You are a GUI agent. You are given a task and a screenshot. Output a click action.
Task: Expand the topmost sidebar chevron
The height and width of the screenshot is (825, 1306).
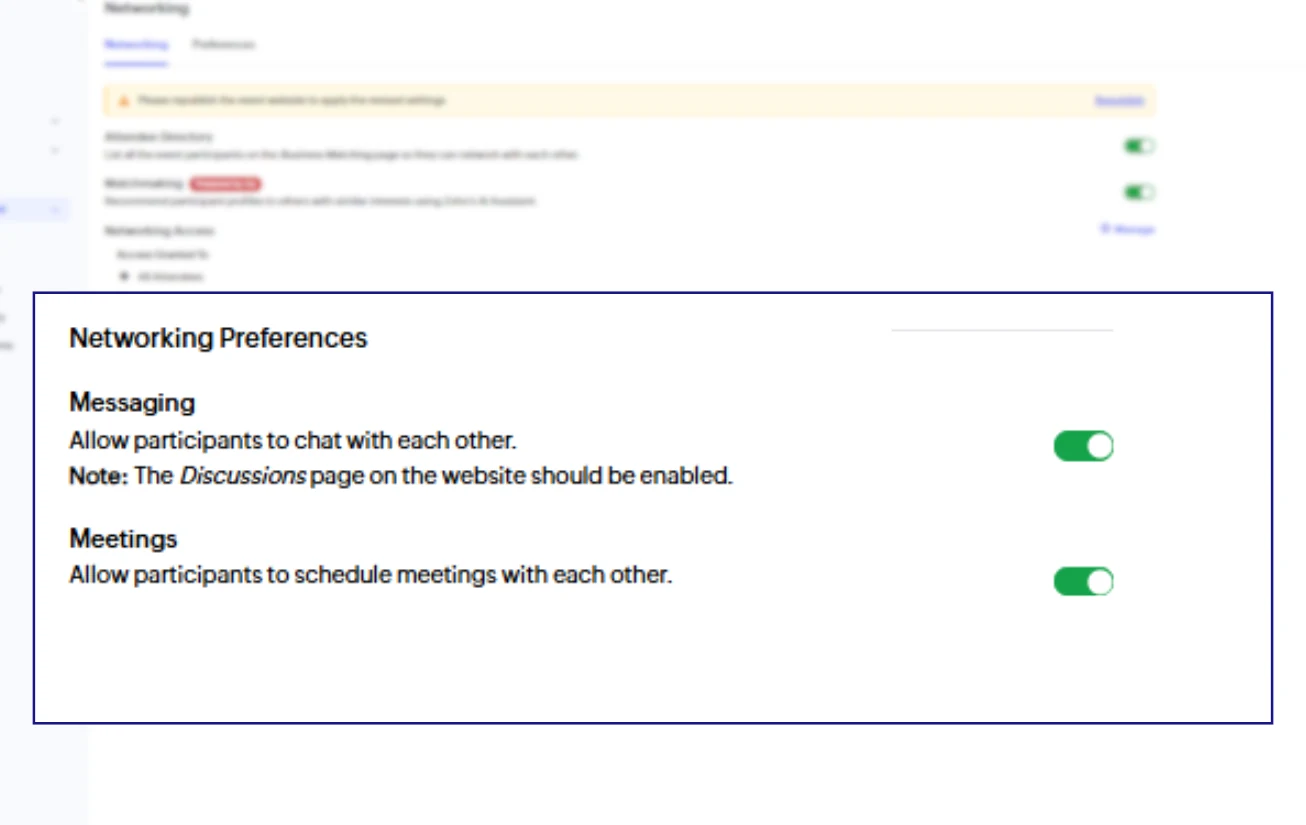[x=55, y=122]
